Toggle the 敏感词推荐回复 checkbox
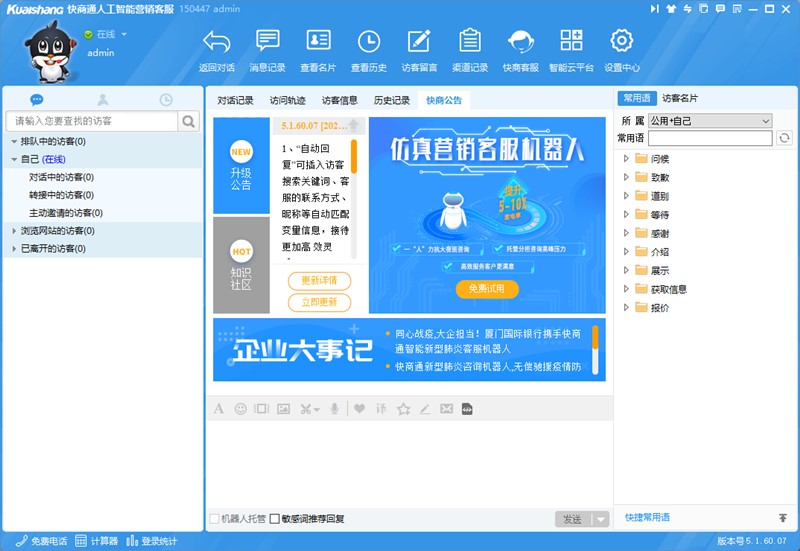Image resolution: width=800 pixels, height=551 pixels. tap(275, 519)
